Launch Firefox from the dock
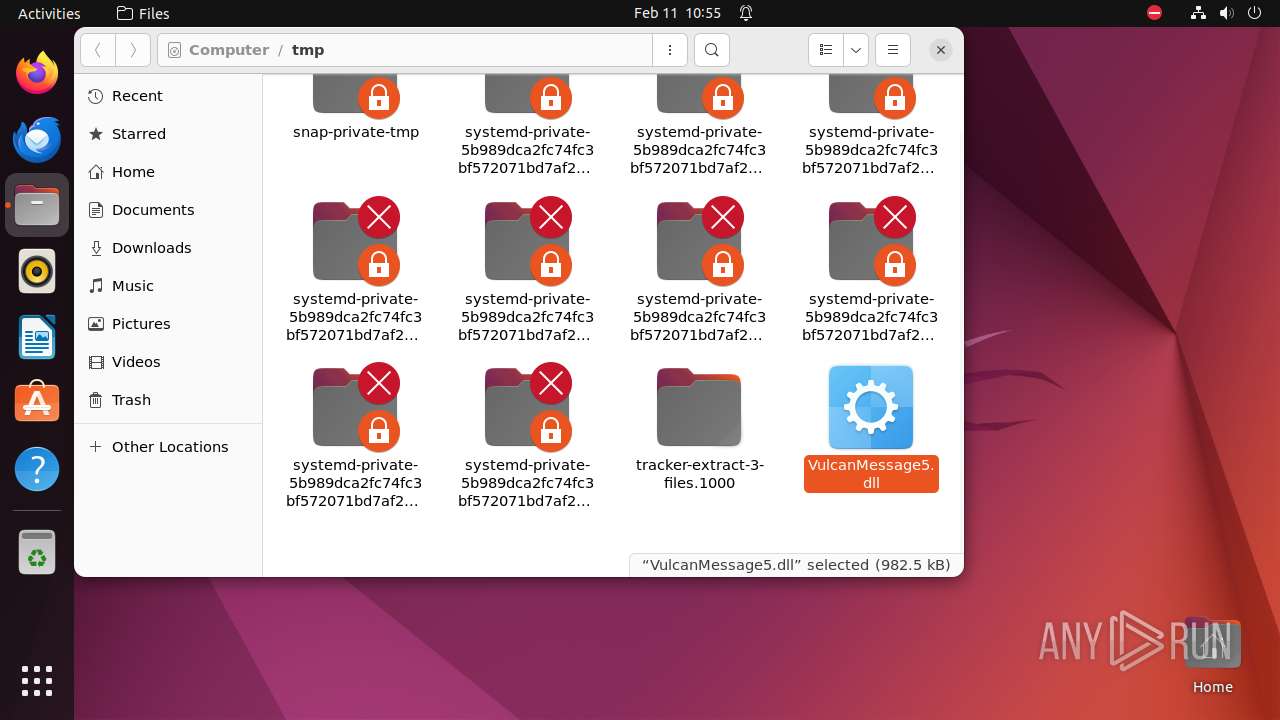This screenshot has width=1280, height=720. [37, 73]
